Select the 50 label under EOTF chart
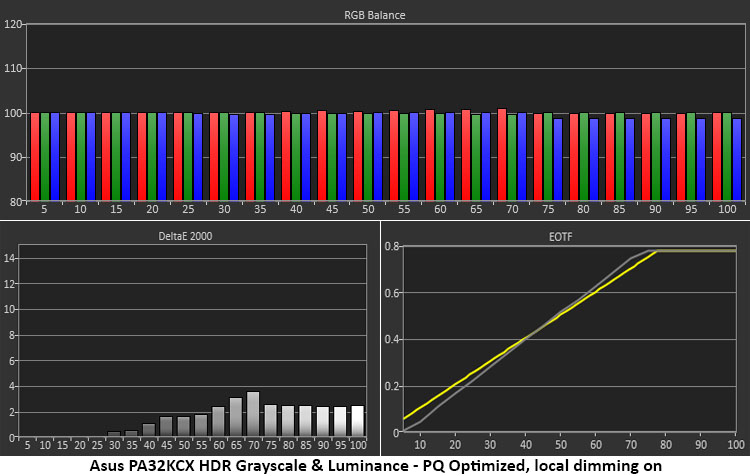The width and height of the screenshot is (750, 476). 561,445
